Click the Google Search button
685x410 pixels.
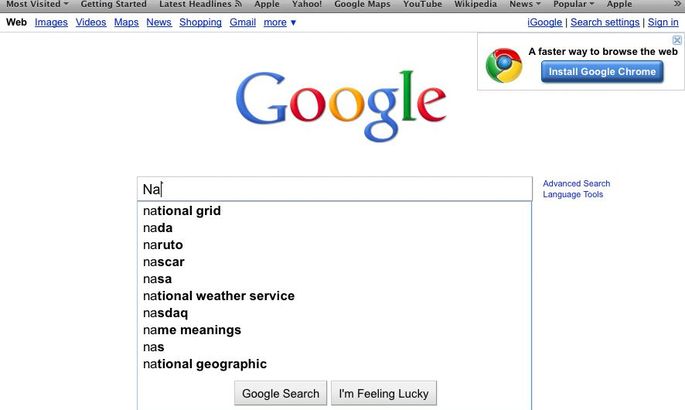[x=280, y=393]
